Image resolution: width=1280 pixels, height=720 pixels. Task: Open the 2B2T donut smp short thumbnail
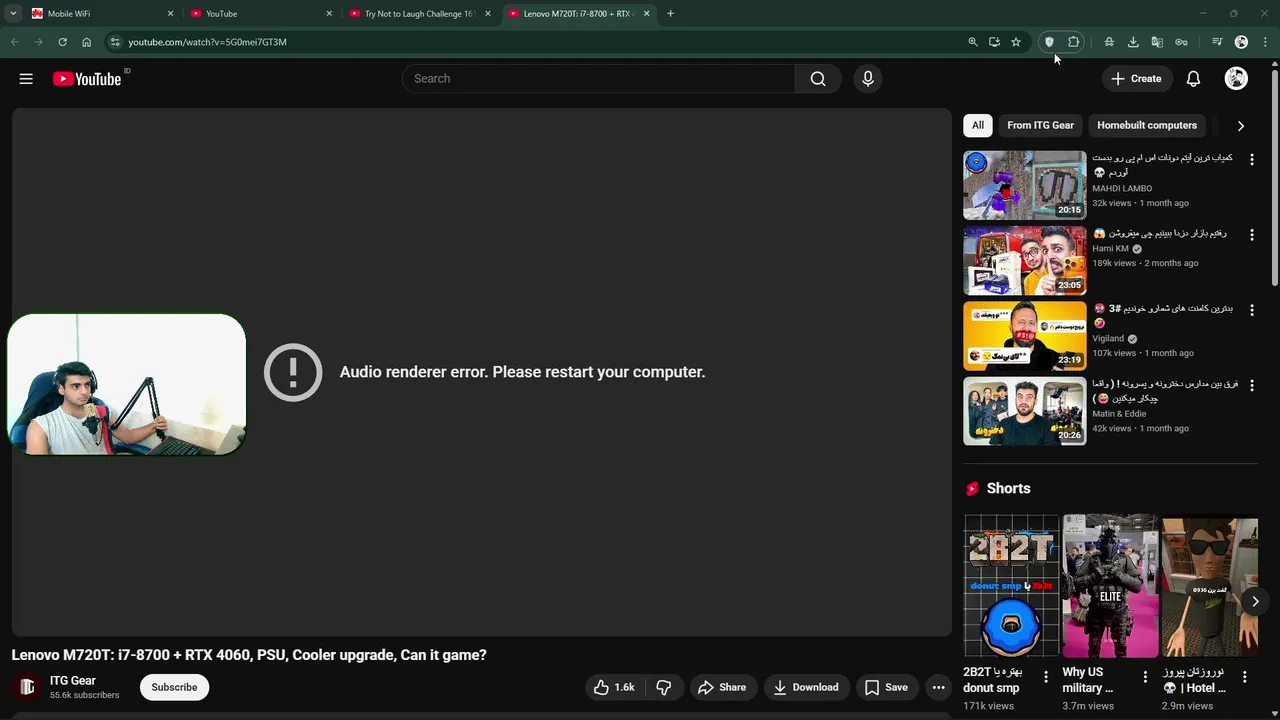[x=1011, y=586]
